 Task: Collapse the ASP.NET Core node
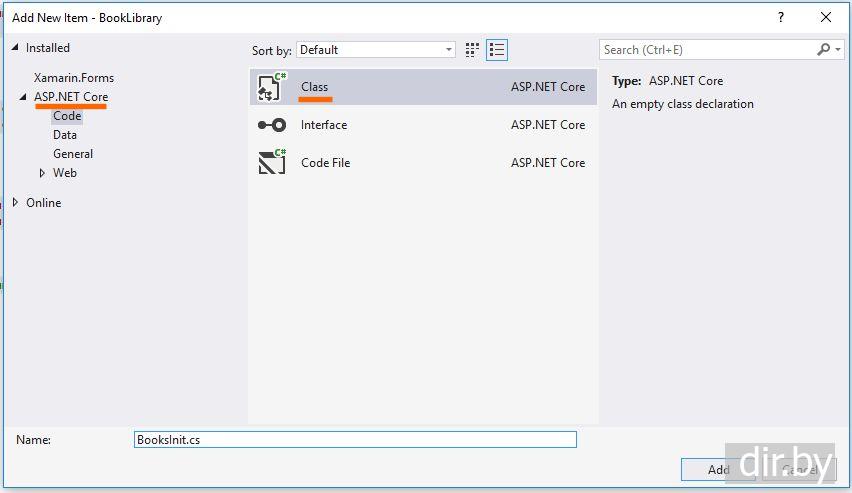point(23,97)
